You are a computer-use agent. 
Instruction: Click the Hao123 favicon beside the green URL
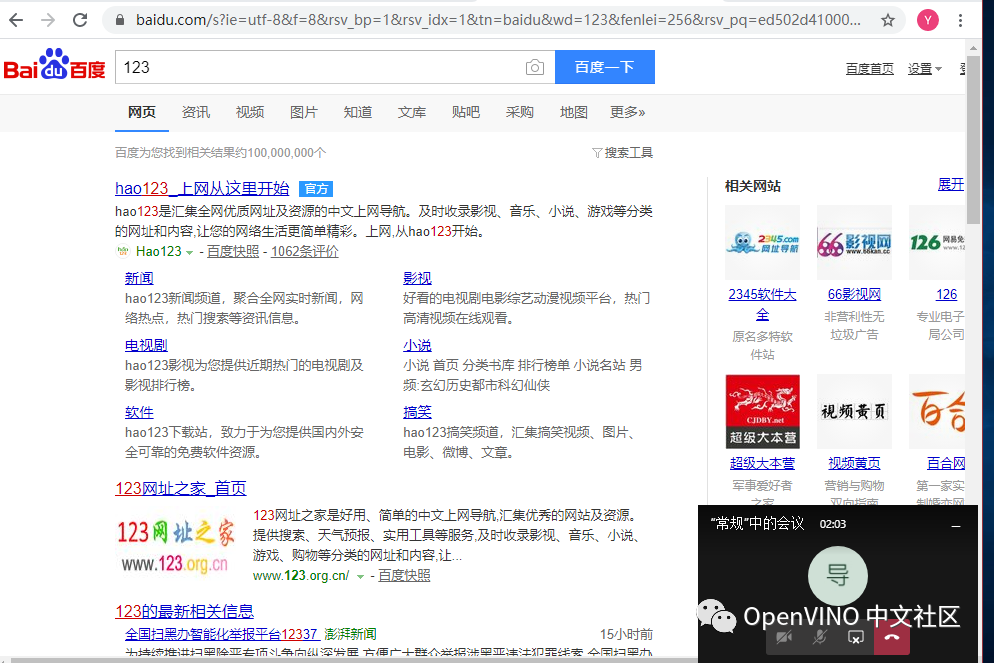click(x=122, y=252)
